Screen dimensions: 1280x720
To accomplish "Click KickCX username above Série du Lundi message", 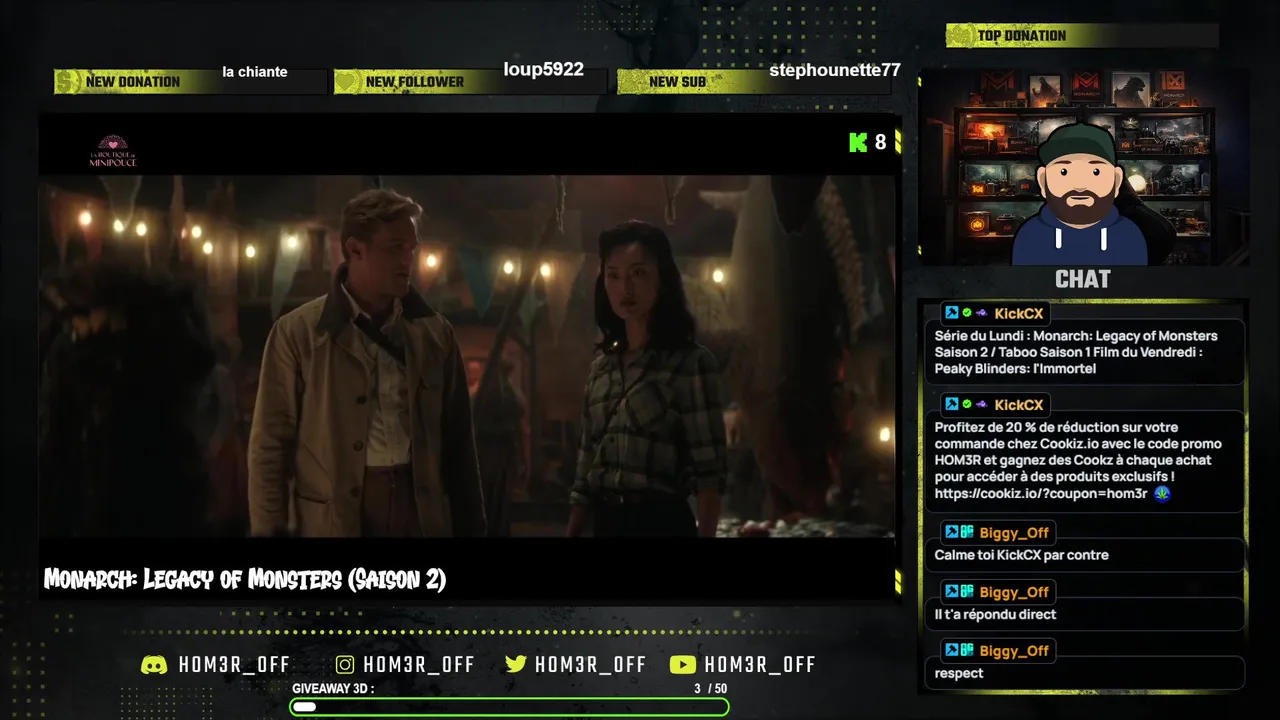I will point(1019,314).
